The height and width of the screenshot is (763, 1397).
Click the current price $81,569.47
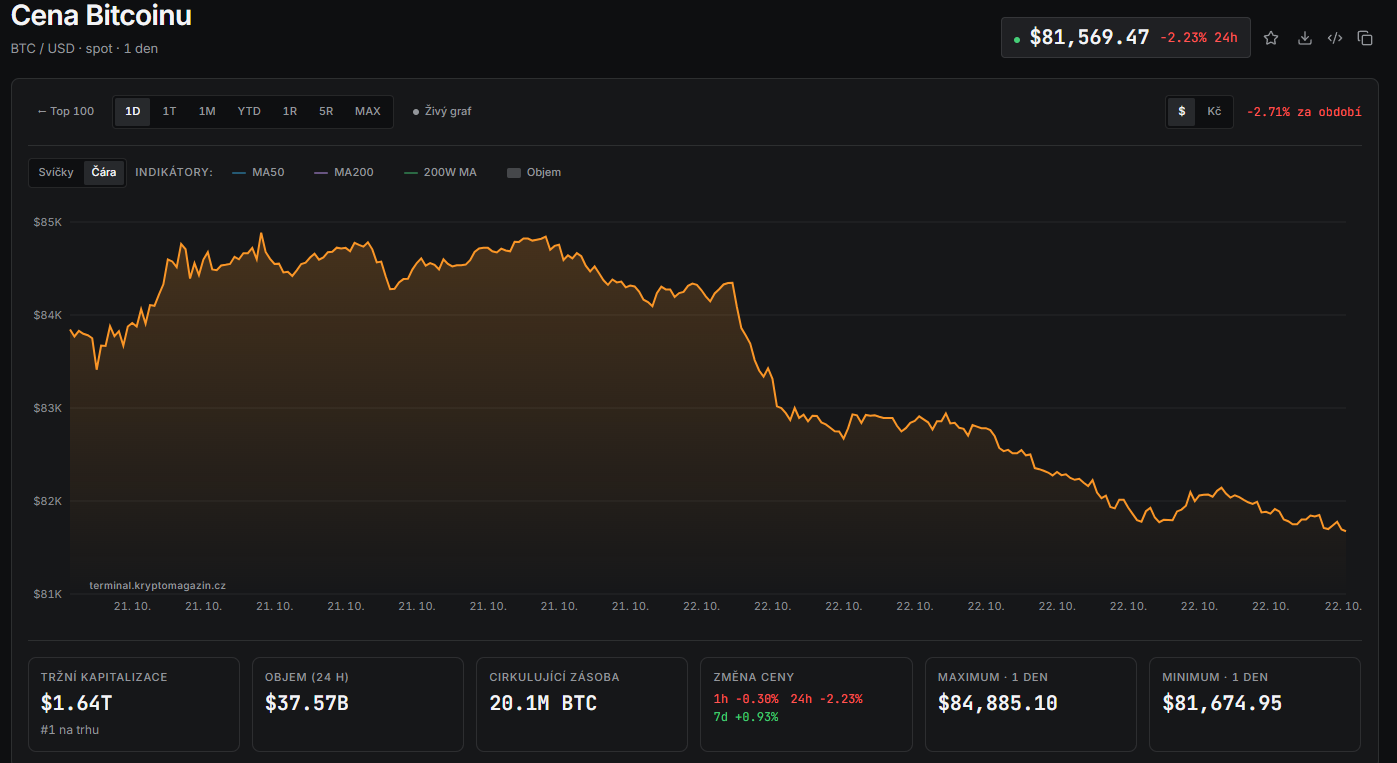(x=1089, y=38)
